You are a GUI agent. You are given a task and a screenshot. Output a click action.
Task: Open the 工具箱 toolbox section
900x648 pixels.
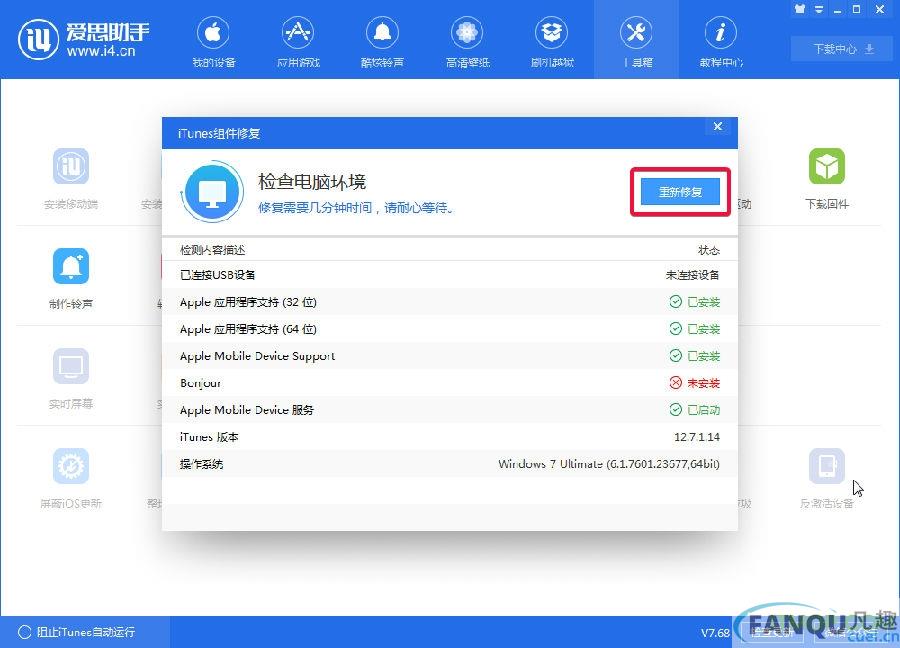click(637, 42)
